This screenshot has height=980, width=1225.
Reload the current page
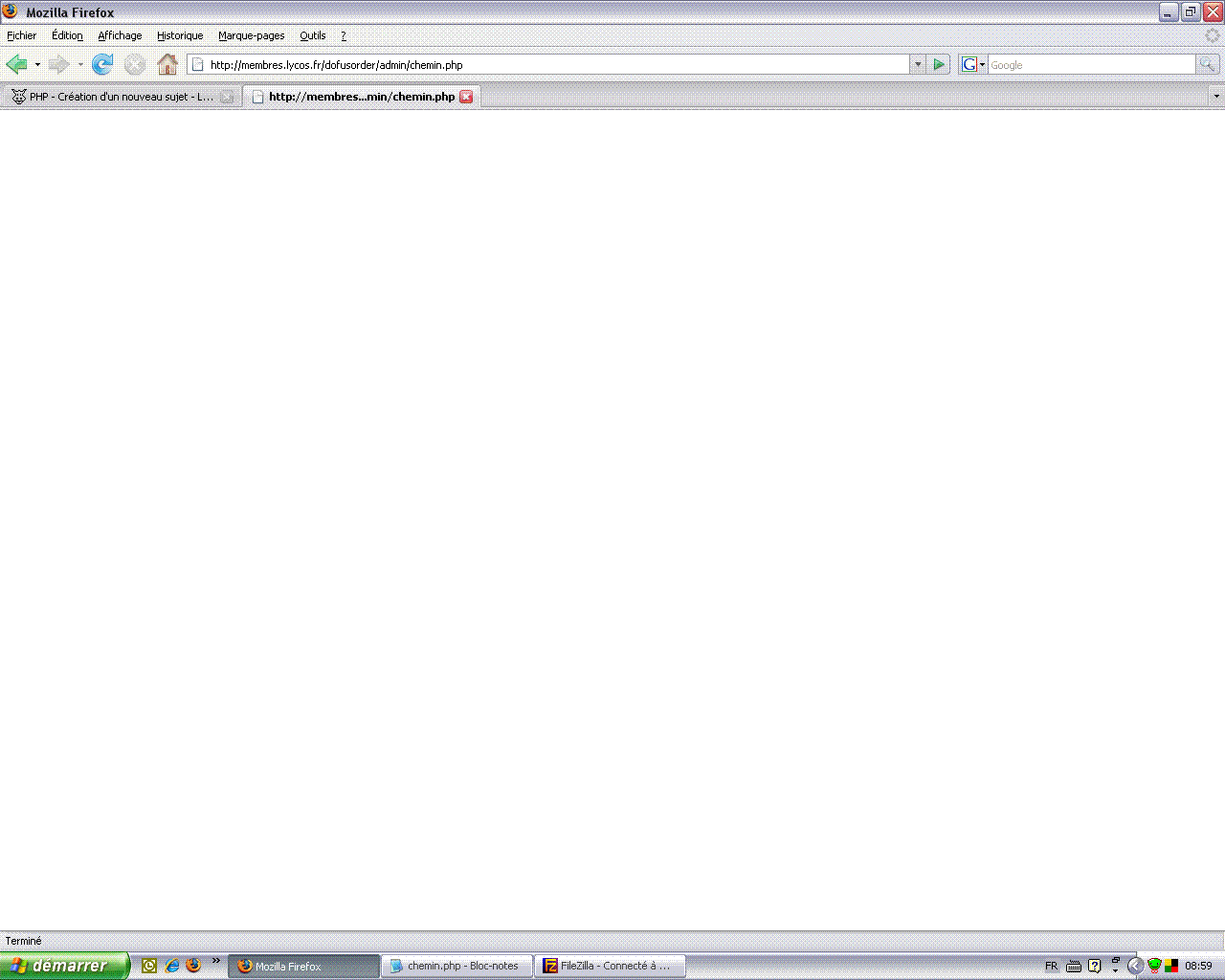(102, 64)
